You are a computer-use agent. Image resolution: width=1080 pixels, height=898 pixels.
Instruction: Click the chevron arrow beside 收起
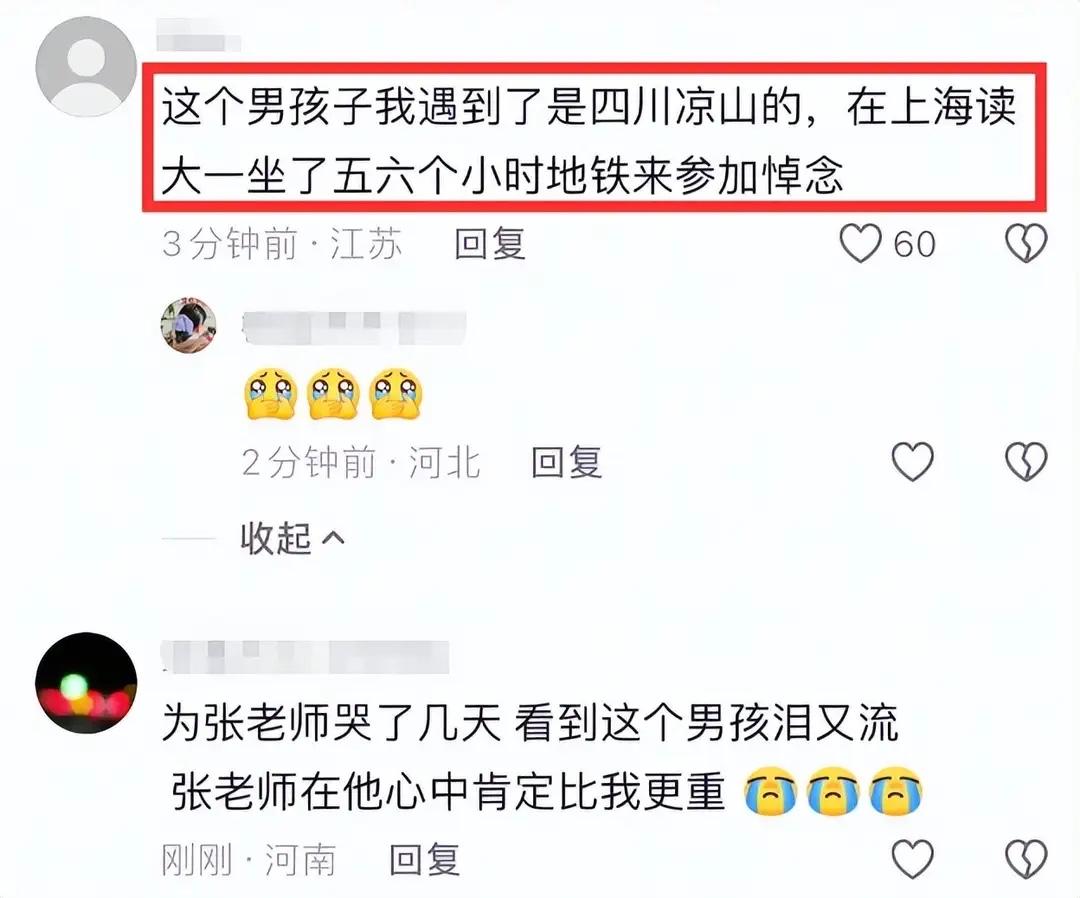coord(333,538)
